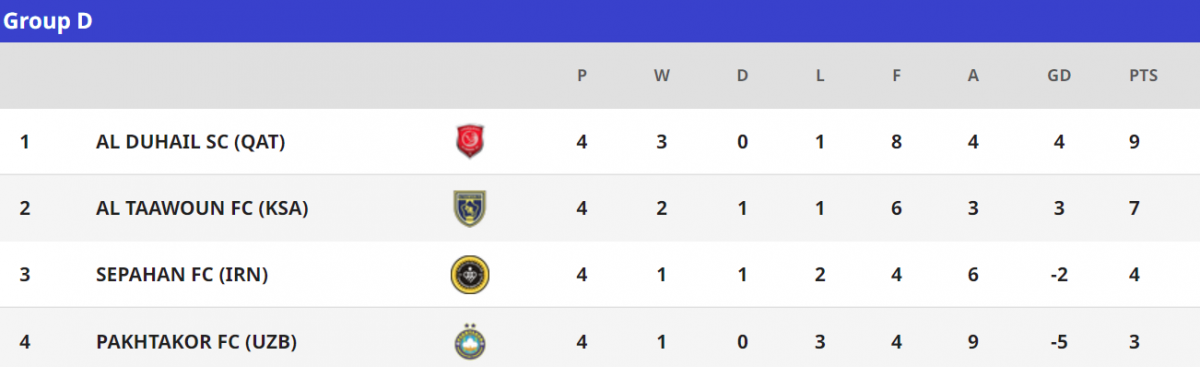The height and width of the screenshot is (367, 1200).
Task: Click the P (played) column header
Action: [x=582, y=76]
